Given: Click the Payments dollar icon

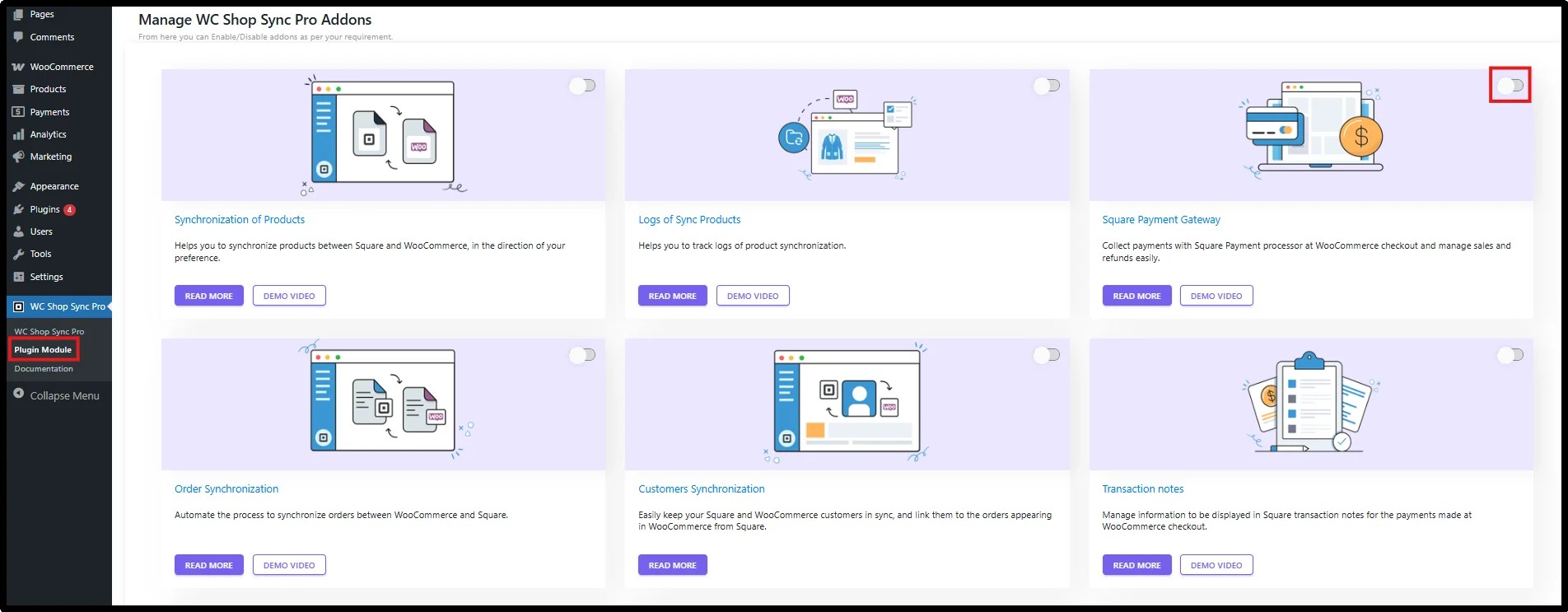Looking at the screenshot, I should (x=18, y=112).
